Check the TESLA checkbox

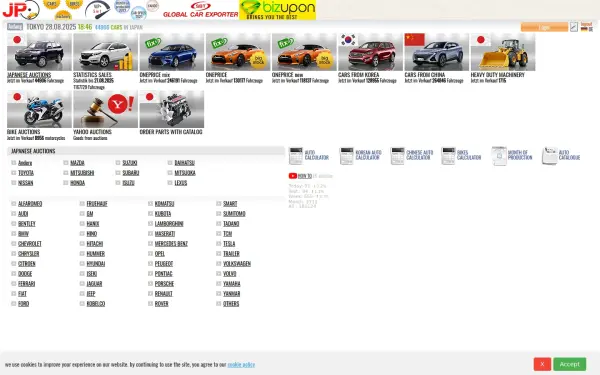coord(219,243)
